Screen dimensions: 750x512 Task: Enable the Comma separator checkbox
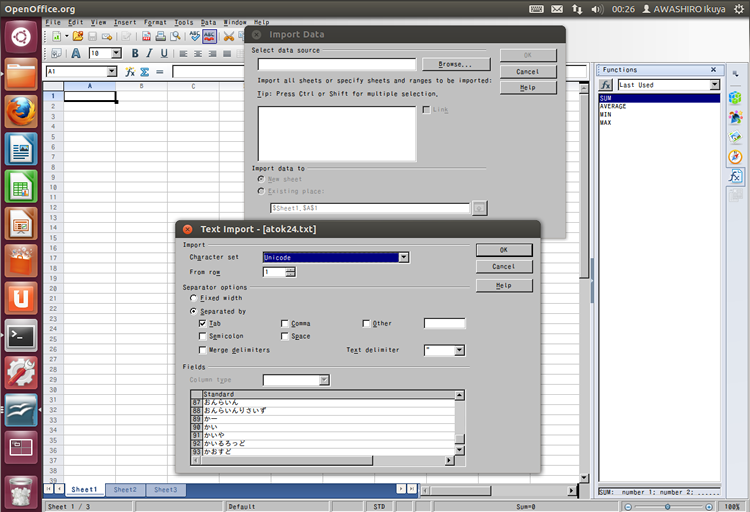point(285,323)
